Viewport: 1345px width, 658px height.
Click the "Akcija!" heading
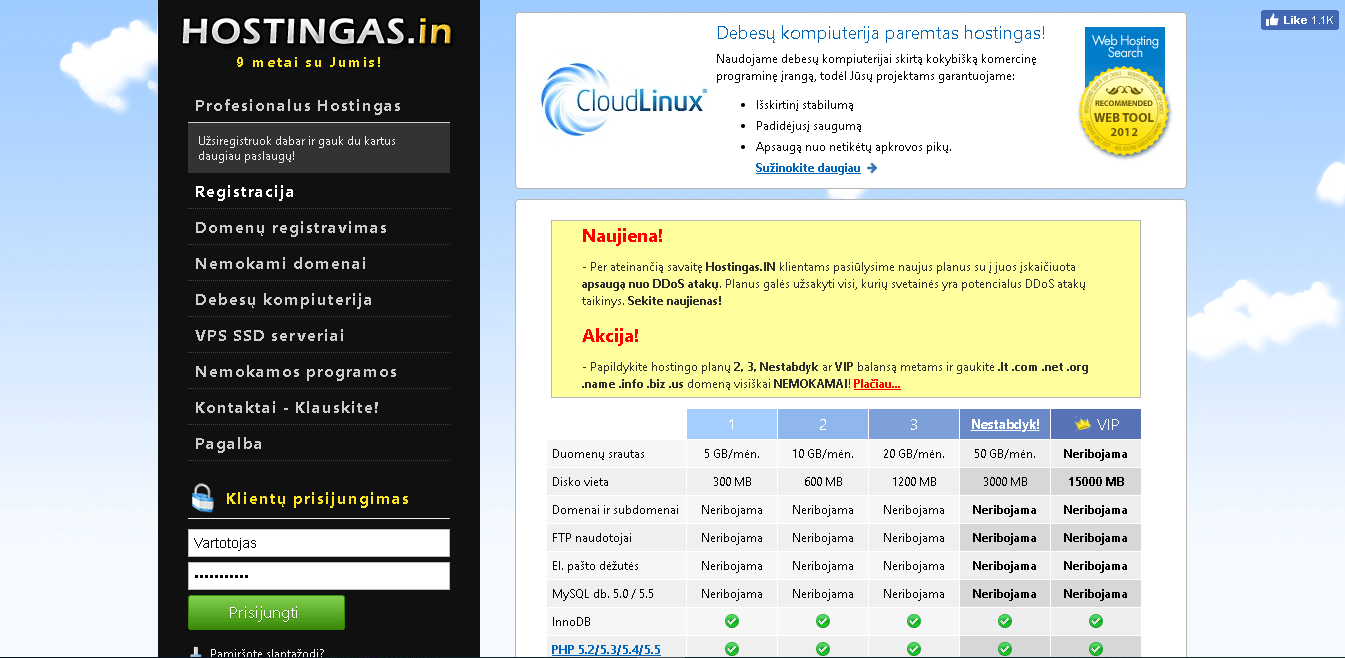(610, 335)
